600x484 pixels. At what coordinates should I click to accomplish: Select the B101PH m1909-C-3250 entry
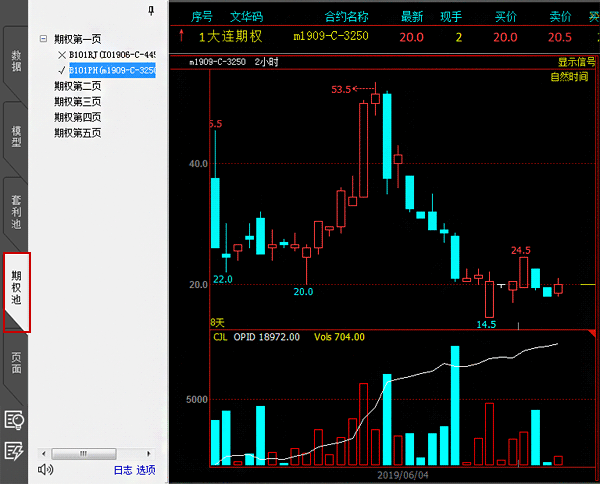tap(112, 70)
